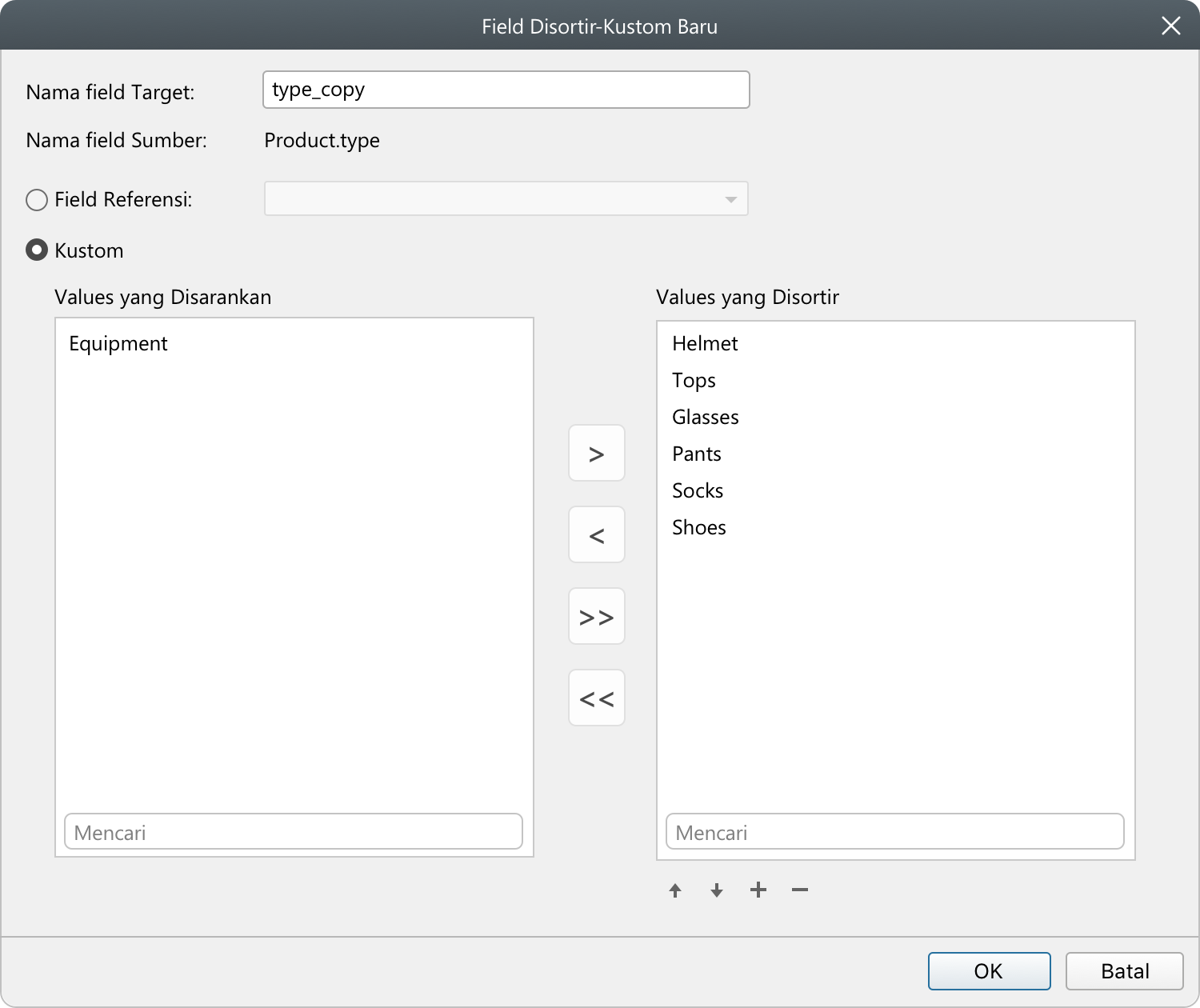Focus search box under sorted values
This screenshot has height=1008, width=1200.
click(894, 833)
